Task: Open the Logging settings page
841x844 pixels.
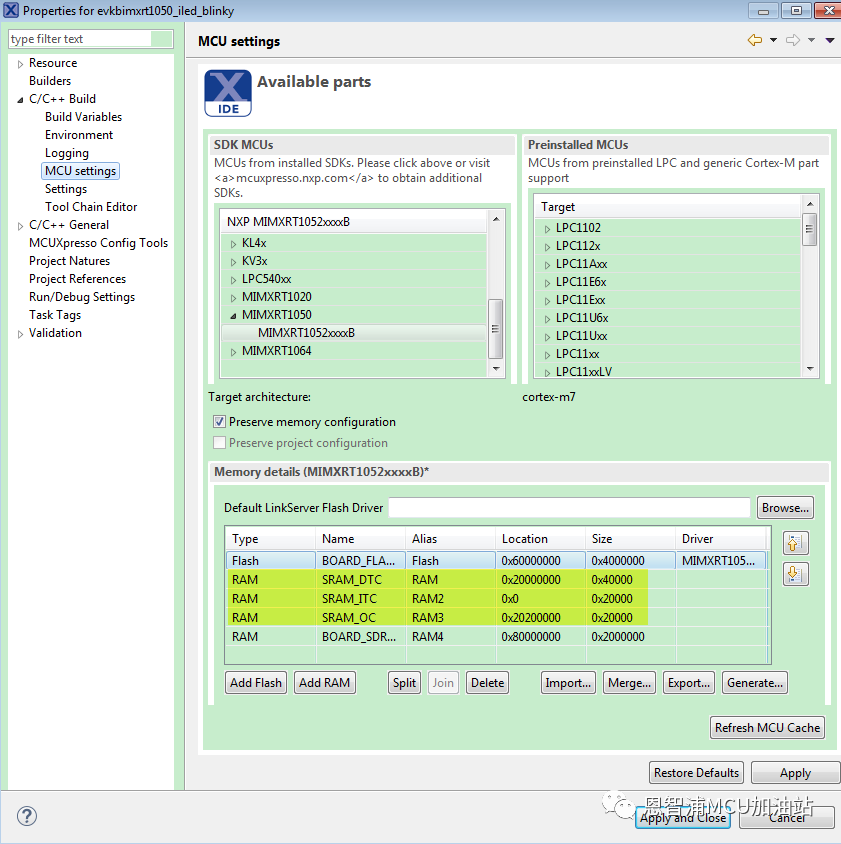Action: point(67,153)
